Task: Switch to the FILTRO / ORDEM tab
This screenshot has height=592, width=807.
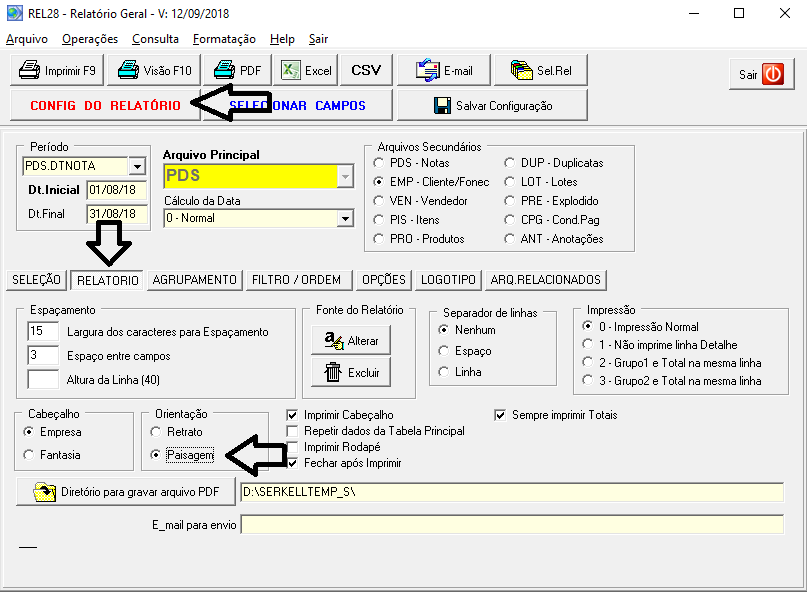Action: point(299,280)
